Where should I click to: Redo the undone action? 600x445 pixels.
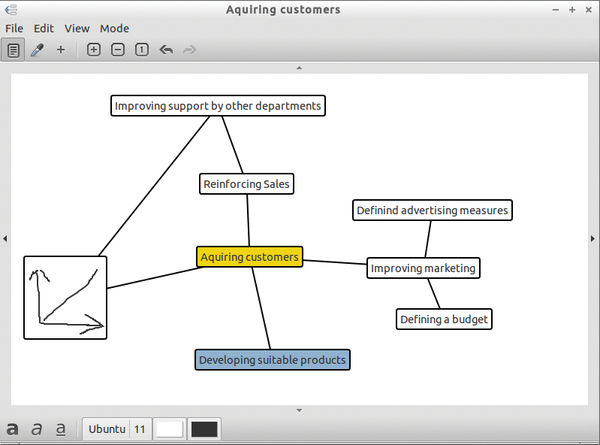coord(190,50)
